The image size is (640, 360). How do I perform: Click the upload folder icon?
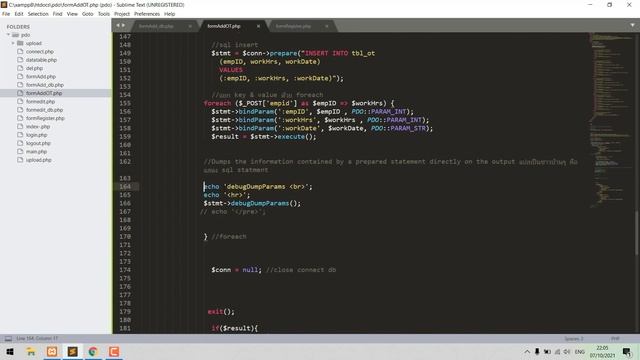point(20,43)
